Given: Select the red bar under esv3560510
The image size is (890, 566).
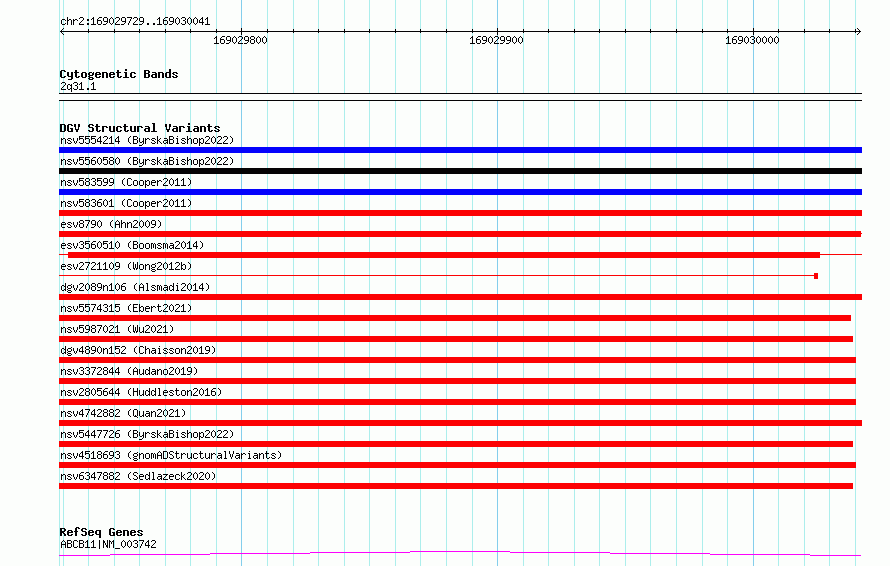Looking at the screenshot, I should [444, 255].
